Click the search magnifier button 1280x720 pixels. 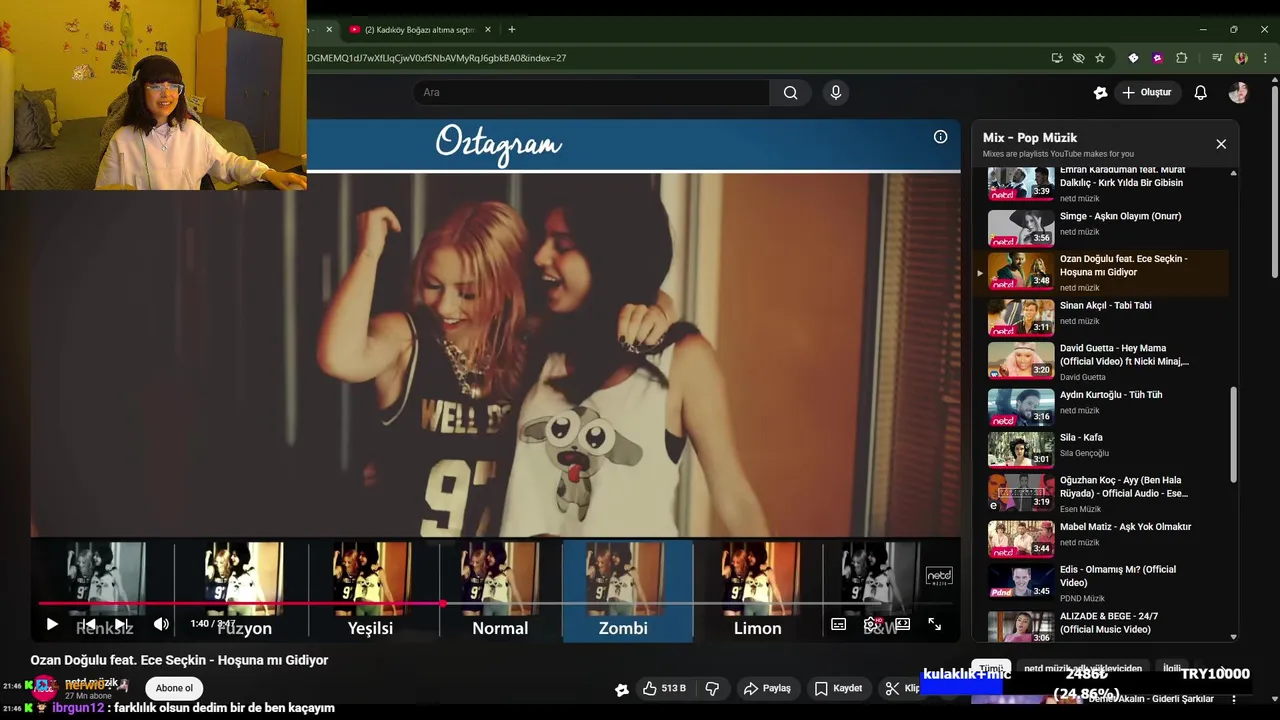(790, 92)
